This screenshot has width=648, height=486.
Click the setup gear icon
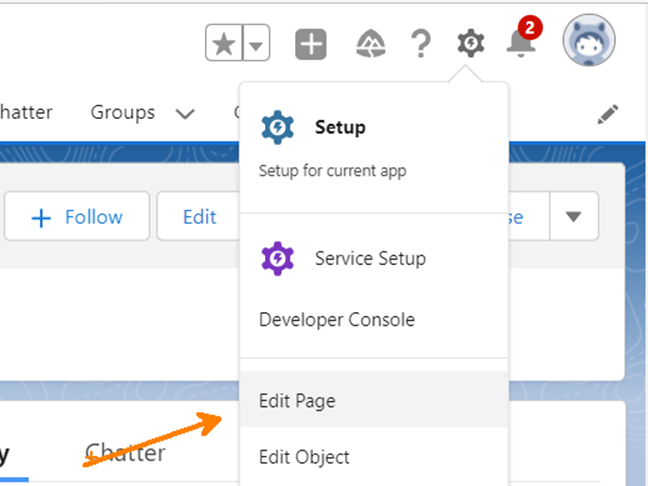[470, 44]
